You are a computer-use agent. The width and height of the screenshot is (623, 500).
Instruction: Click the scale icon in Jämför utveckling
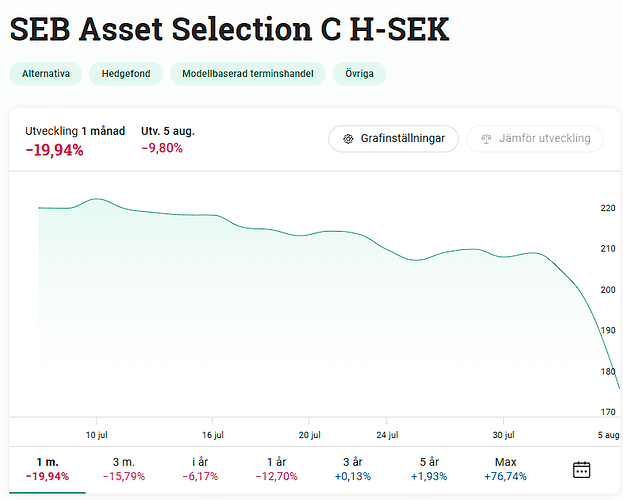(x=487, y=139)
